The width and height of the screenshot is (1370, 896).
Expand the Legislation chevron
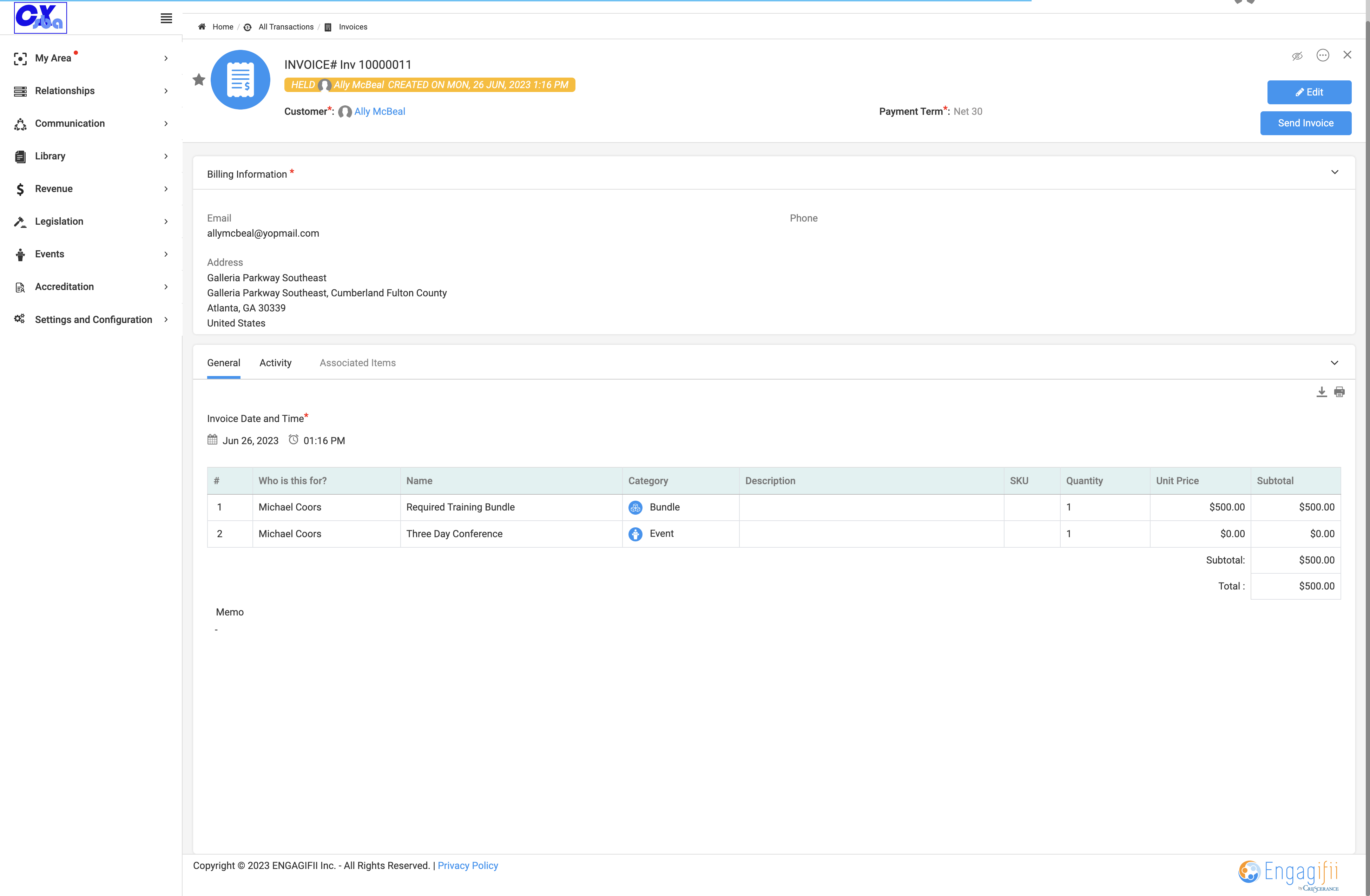pos(166,222)
